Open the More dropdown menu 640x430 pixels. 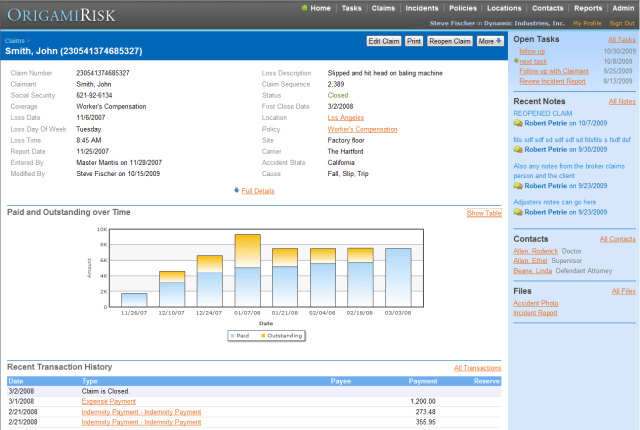pyautogui.click(x=490, y=41)
